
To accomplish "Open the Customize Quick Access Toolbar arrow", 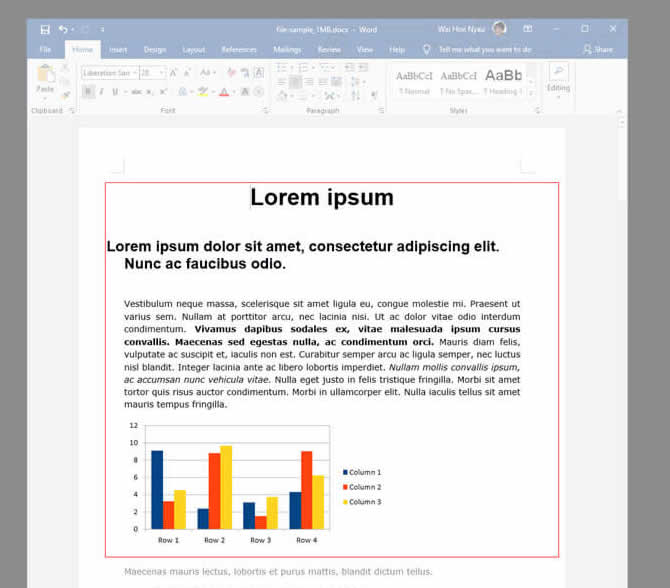I will point(102,29).
